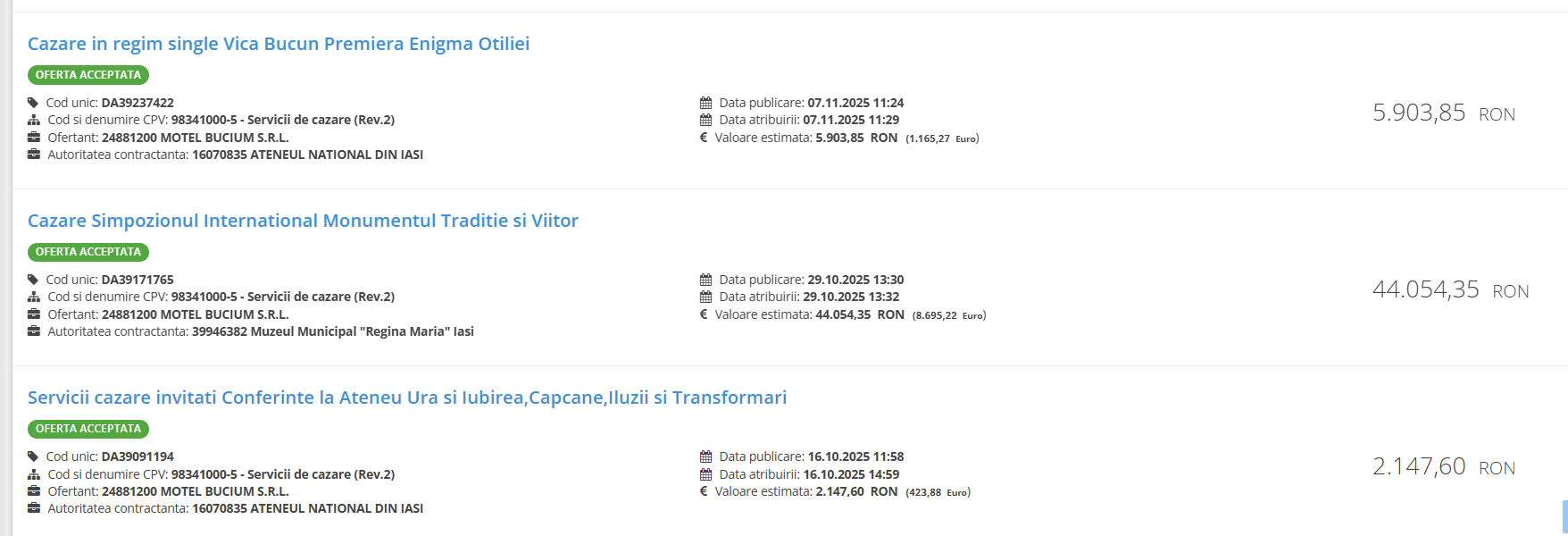This screenshot has width=1568, height=536.
Task: Open 'Servicii cazare invitati Conferinte la Ateneu' listing
Action: (406, 398)
